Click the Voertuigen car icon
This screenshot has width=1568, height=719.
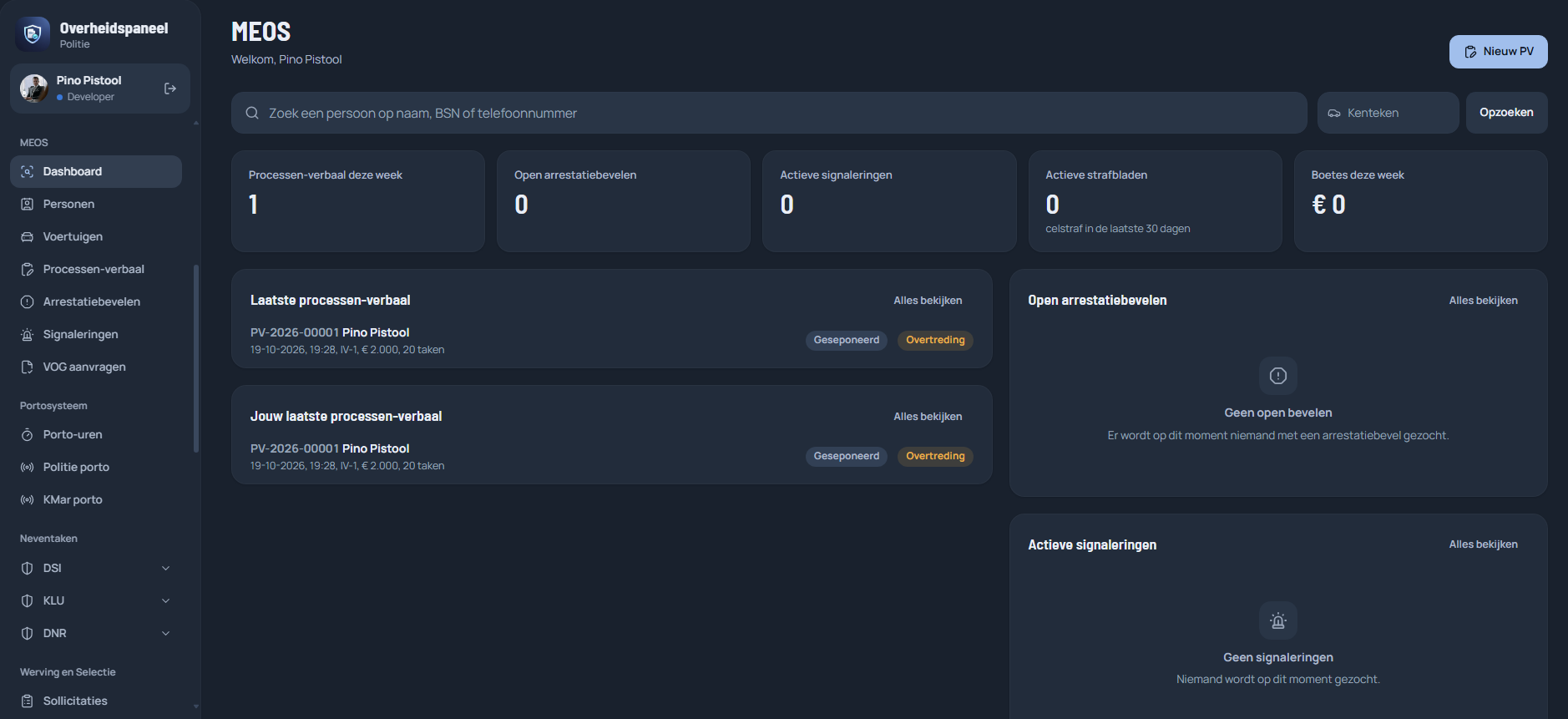click(x=28, y=236)
